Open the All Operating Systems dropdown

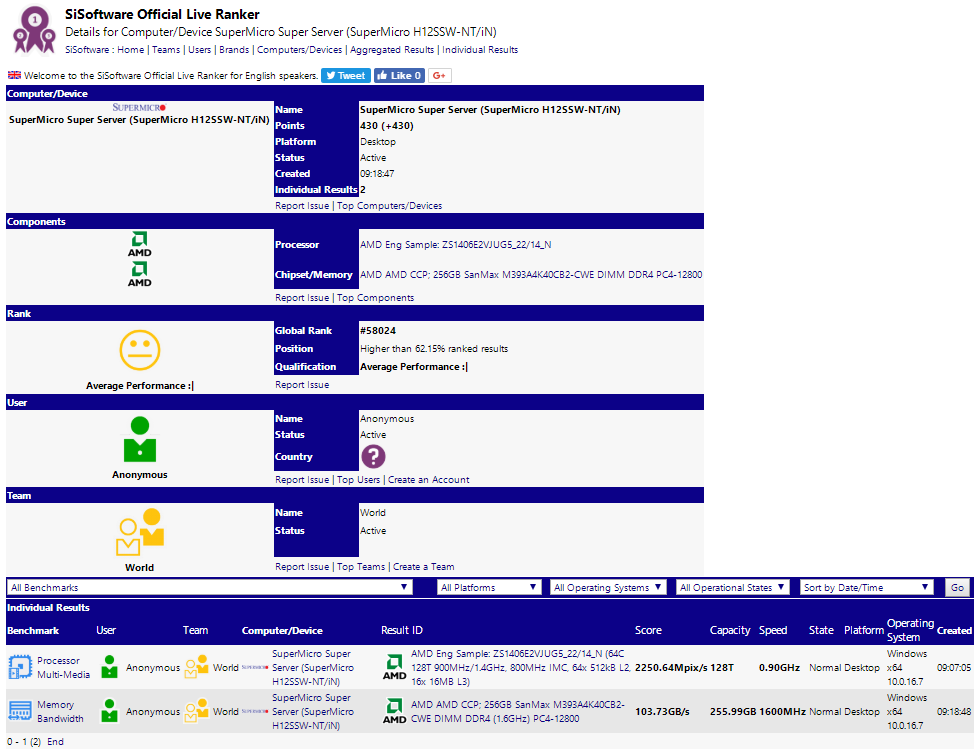(x=608, y=587)
